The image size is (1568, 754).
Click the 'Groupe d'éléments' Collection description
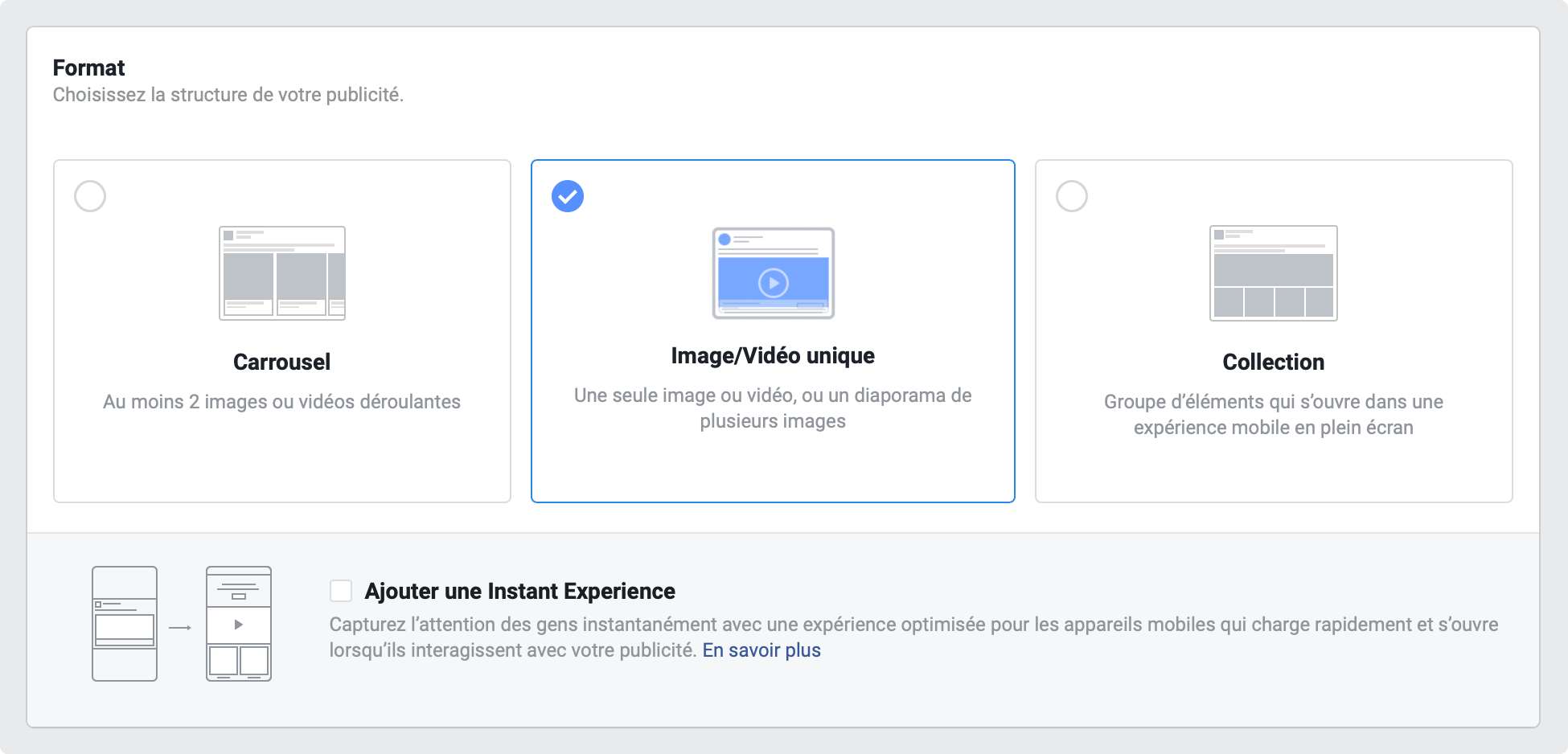point(1274,415)
